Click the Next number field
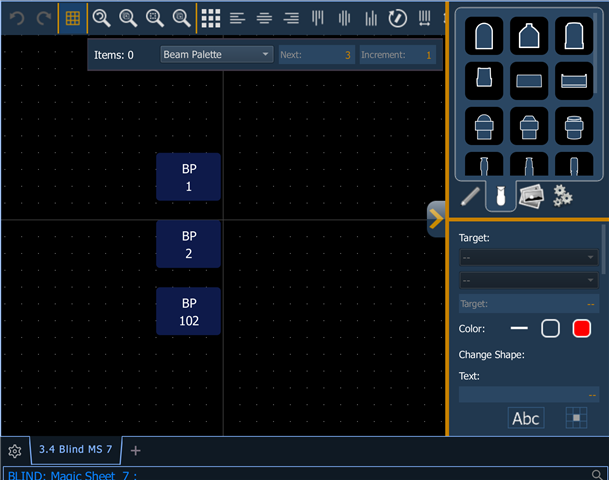Image resolution: width=609 pixels, height=480 pixels. 315,55
